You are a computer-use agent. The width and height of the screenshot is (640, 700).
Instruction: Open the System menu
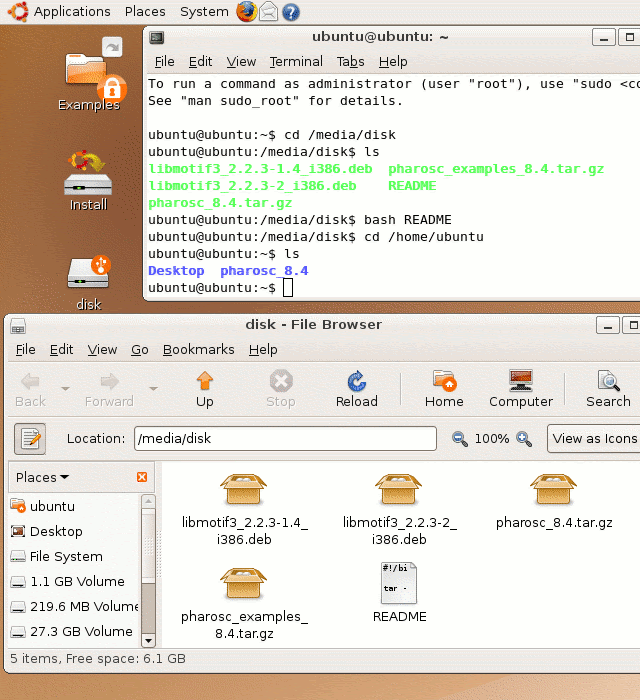point(204,12)
